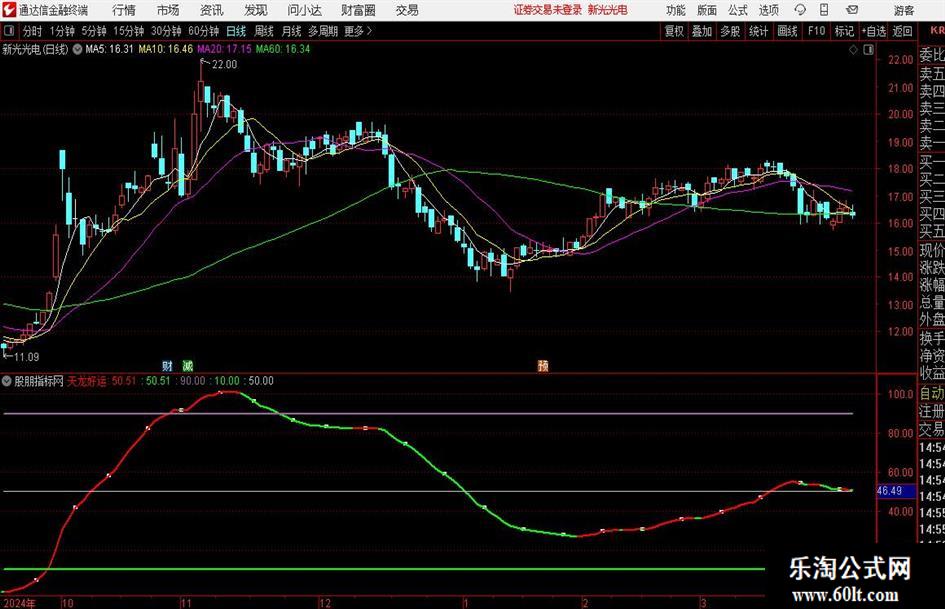This screenshot has height=609, width=945.
Task: Click the MA20: 17.15 indicator label
Action: [224, 49]
